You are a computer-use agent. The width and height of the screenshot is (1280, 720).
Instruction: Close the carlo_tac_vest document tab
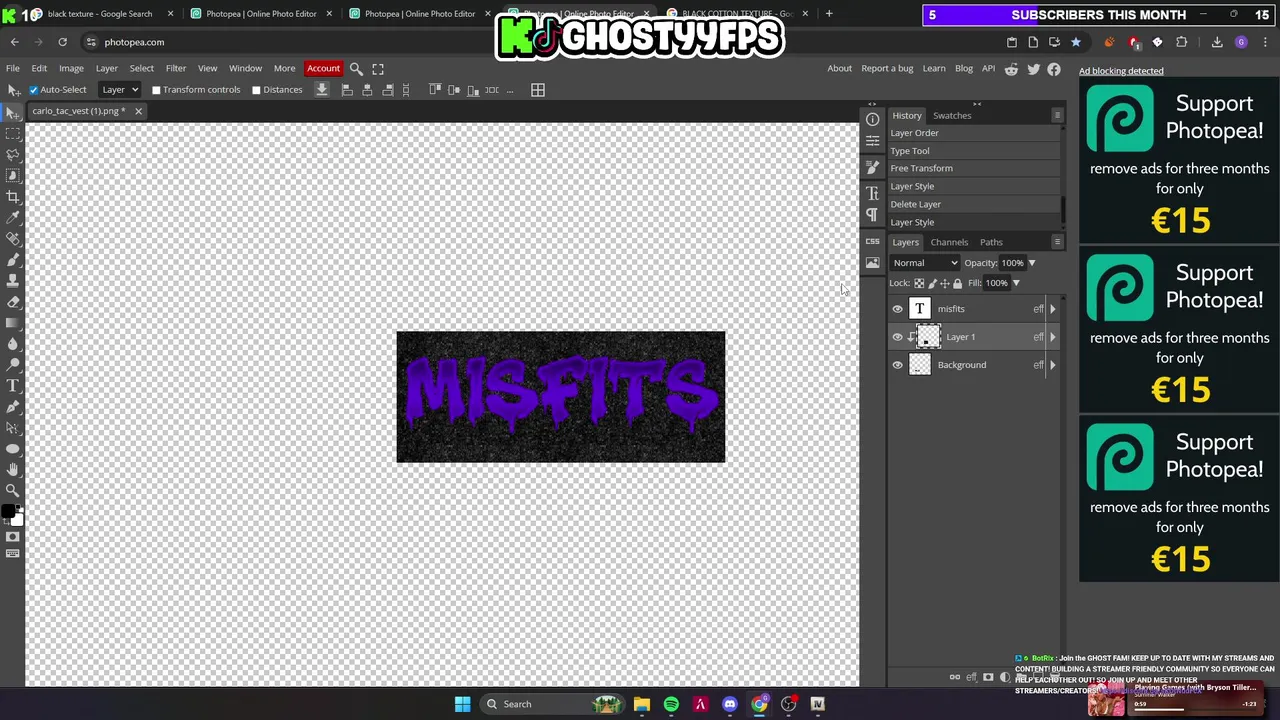[138, 111]
